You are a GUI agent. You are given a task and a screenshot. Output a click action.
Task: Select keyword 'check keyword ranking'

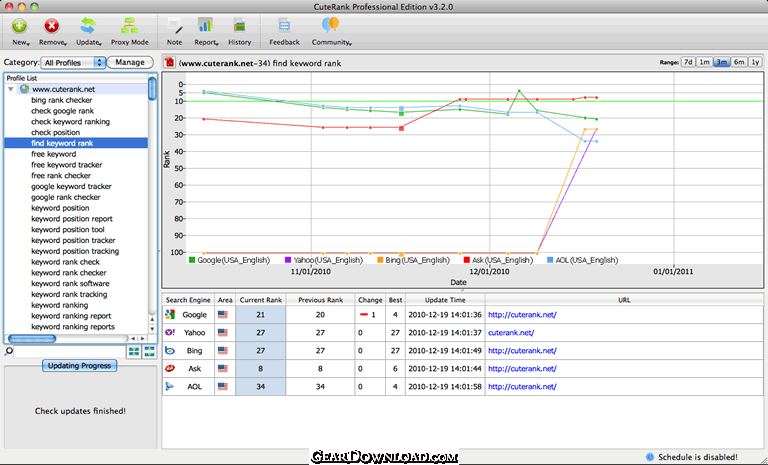tap(71, 122)
